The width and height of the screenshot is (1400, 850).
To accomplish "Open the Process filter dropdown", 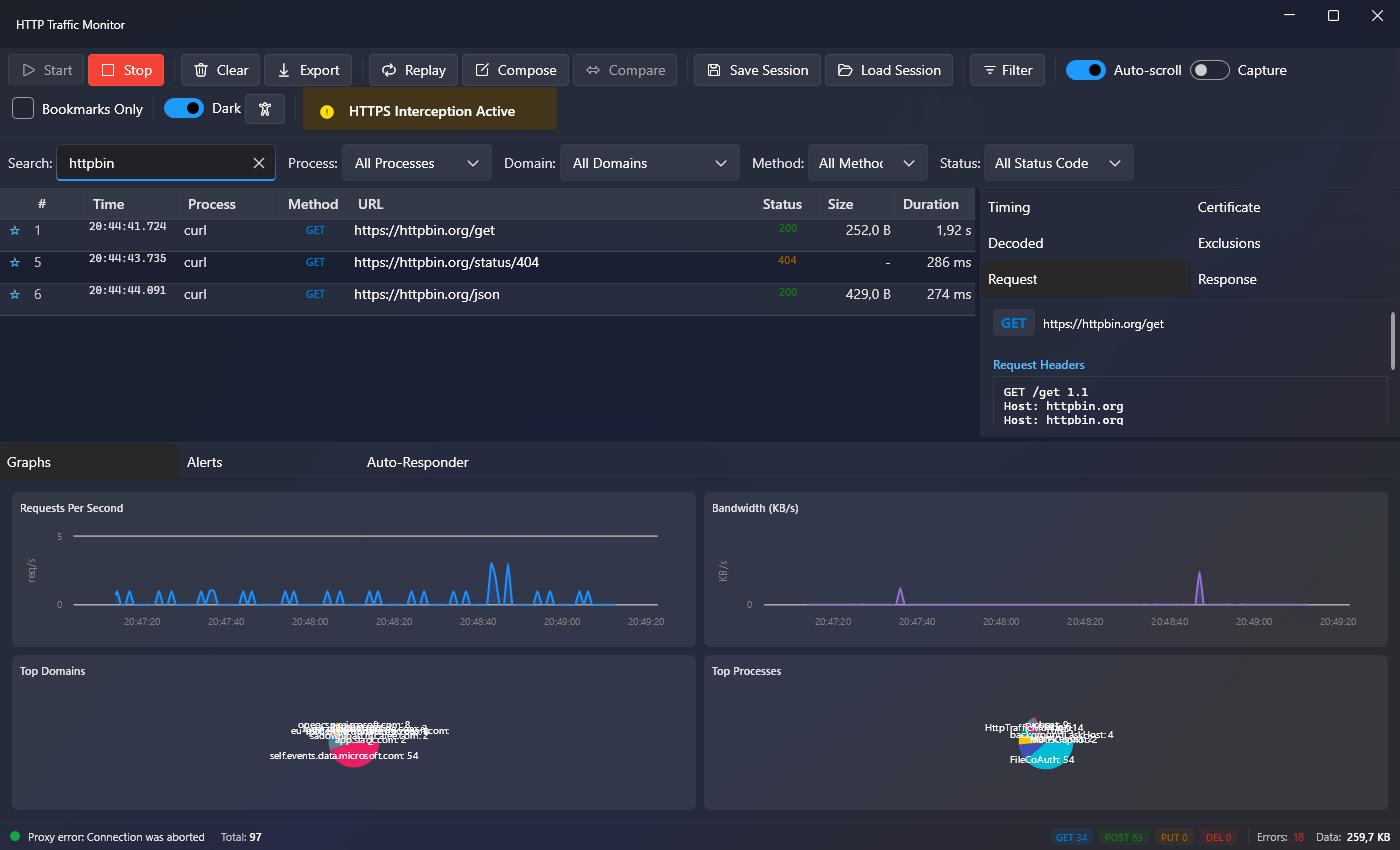I will click(417, 163).
